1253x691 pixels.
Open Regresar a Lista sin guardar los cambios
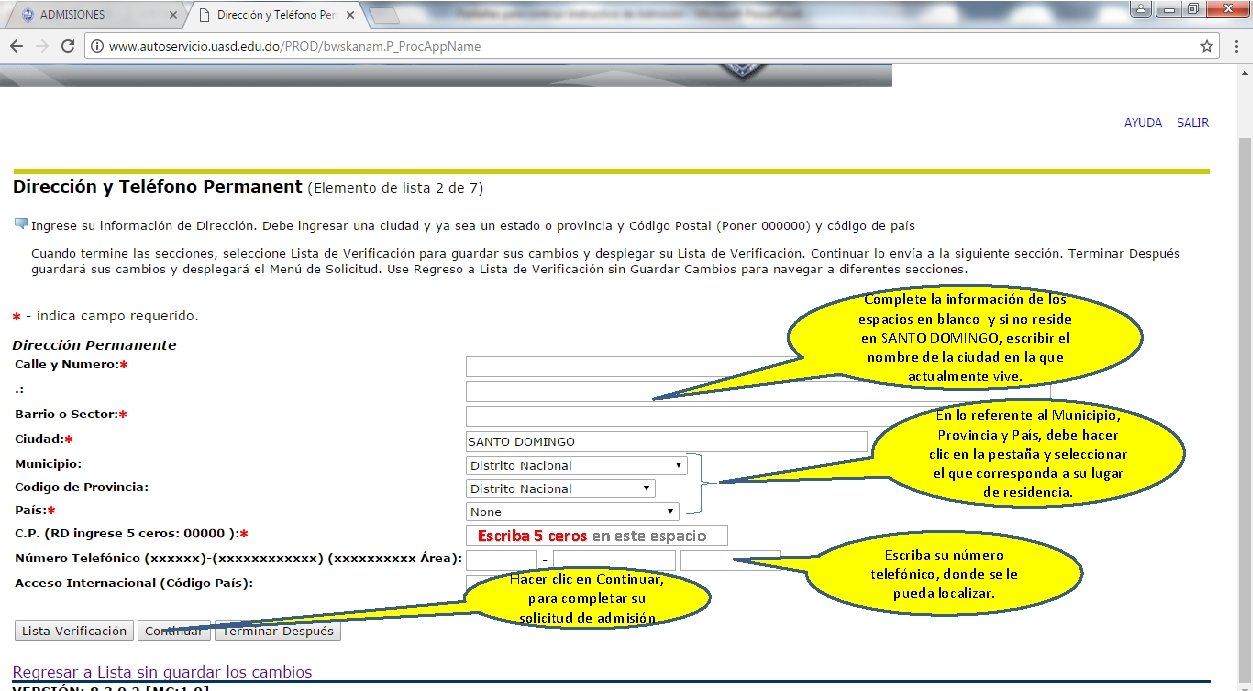pyautogui.click(x=162, y=672)
